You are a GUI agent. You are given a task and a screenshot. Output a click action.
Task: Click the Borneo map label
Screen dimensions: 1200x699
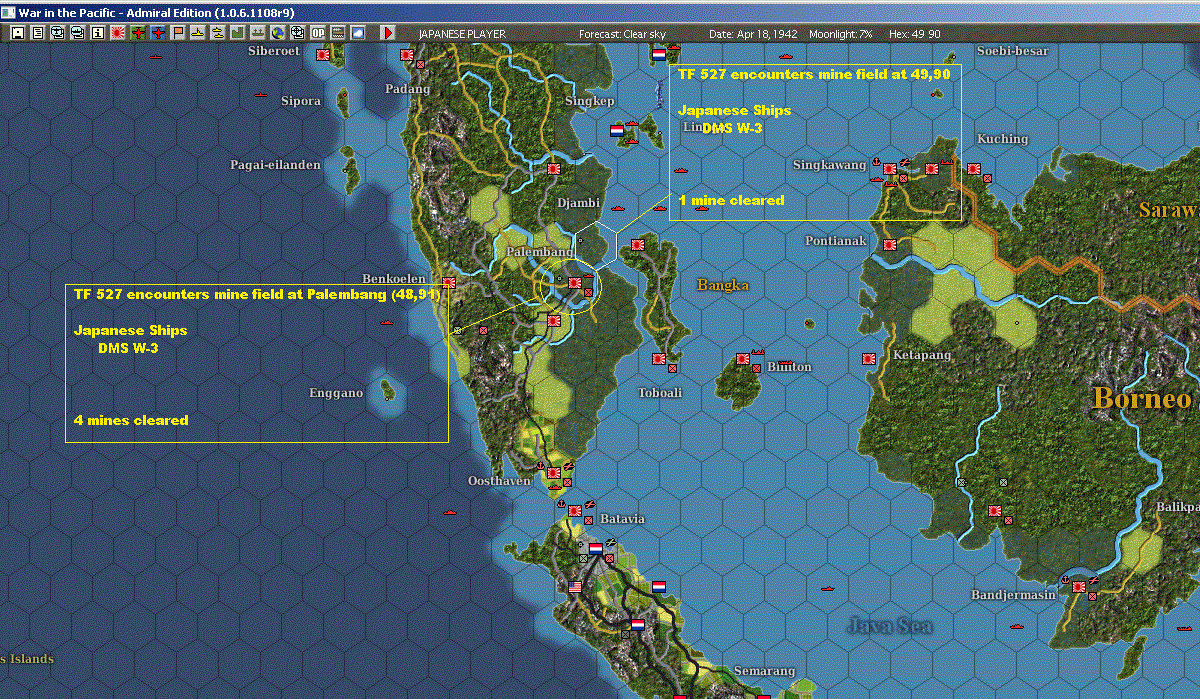(x=1141, y=397)
